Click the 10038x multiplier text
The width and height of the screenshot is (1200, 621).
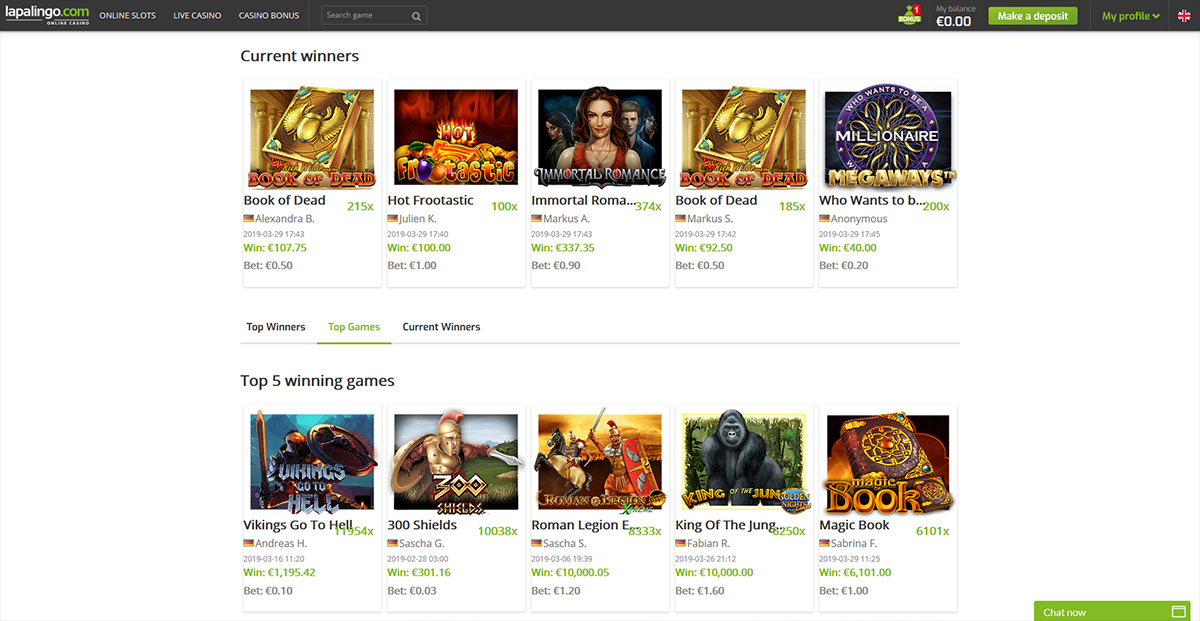click(x=497, y=531)
